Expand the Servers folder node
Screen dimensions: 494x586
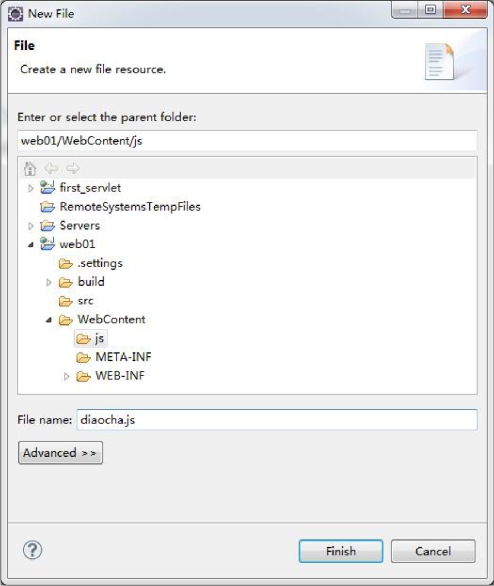click(31, 226)
